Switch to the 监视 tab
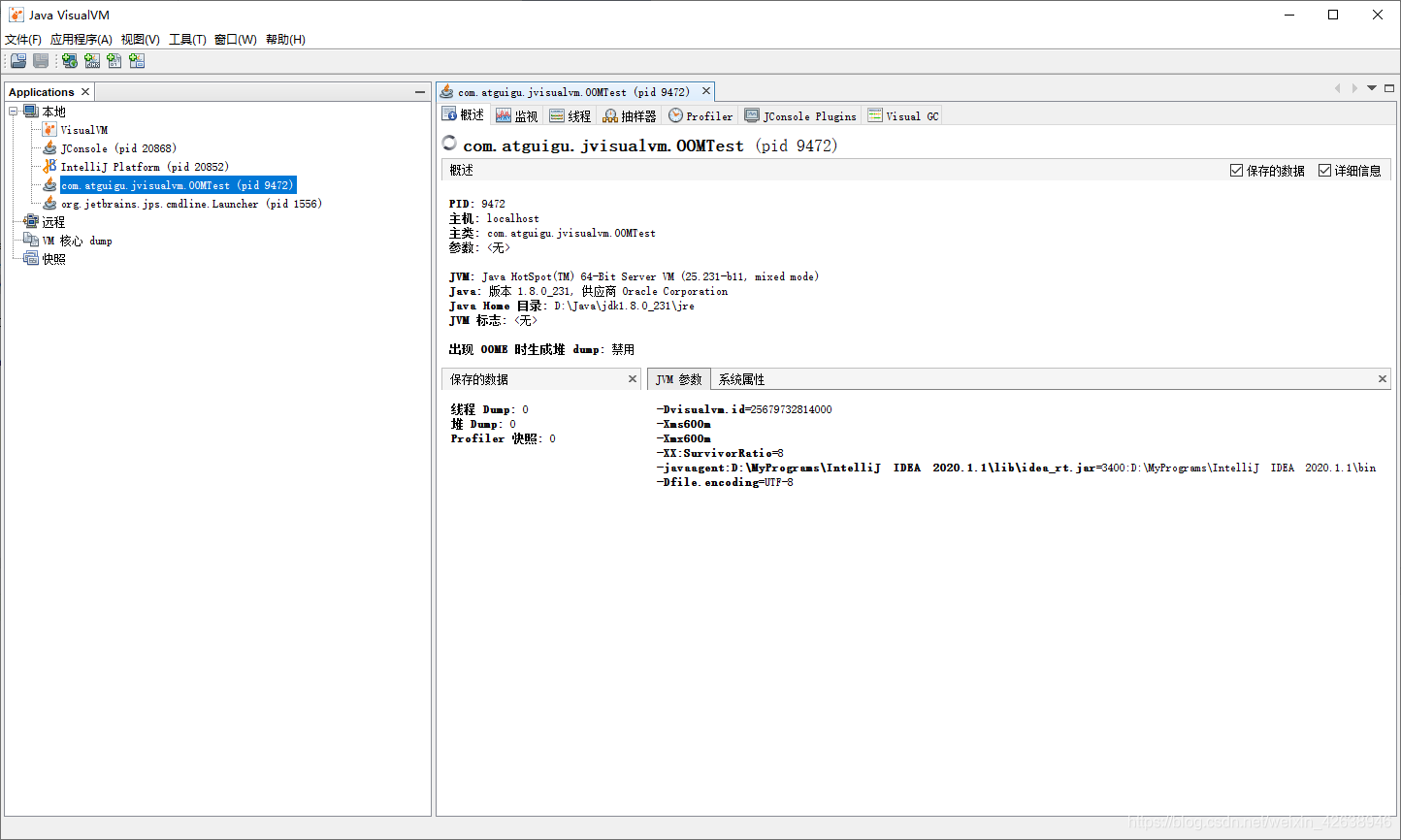This screenshot has width=1401, height=840. (517, 115)
